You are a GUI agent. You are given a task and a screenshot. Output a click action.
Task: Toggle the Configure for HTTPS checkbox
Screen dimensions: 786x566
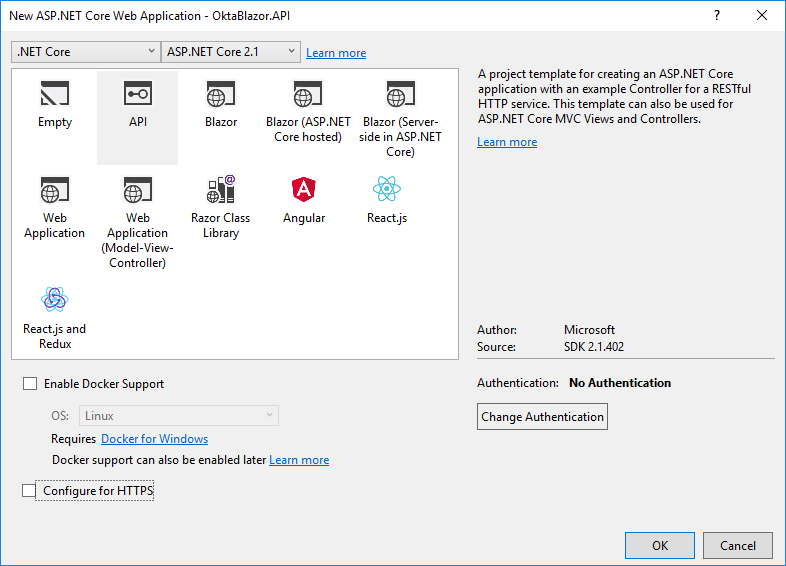pyautogui.click(x=29, y=491)
